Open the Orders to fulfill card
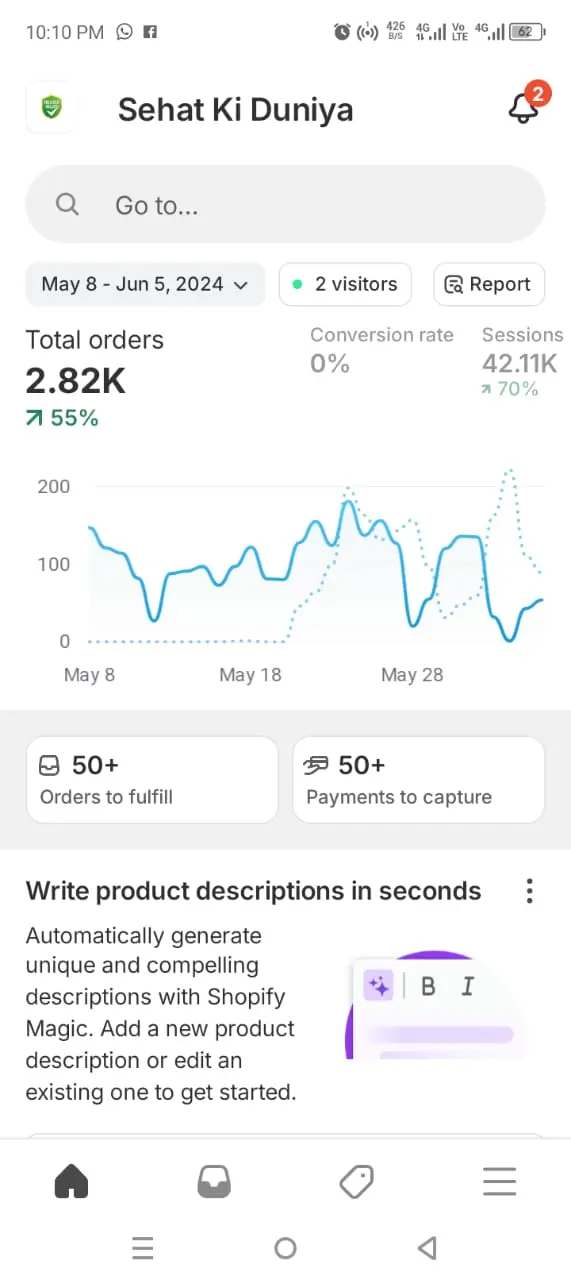 [x=152, y=780]
